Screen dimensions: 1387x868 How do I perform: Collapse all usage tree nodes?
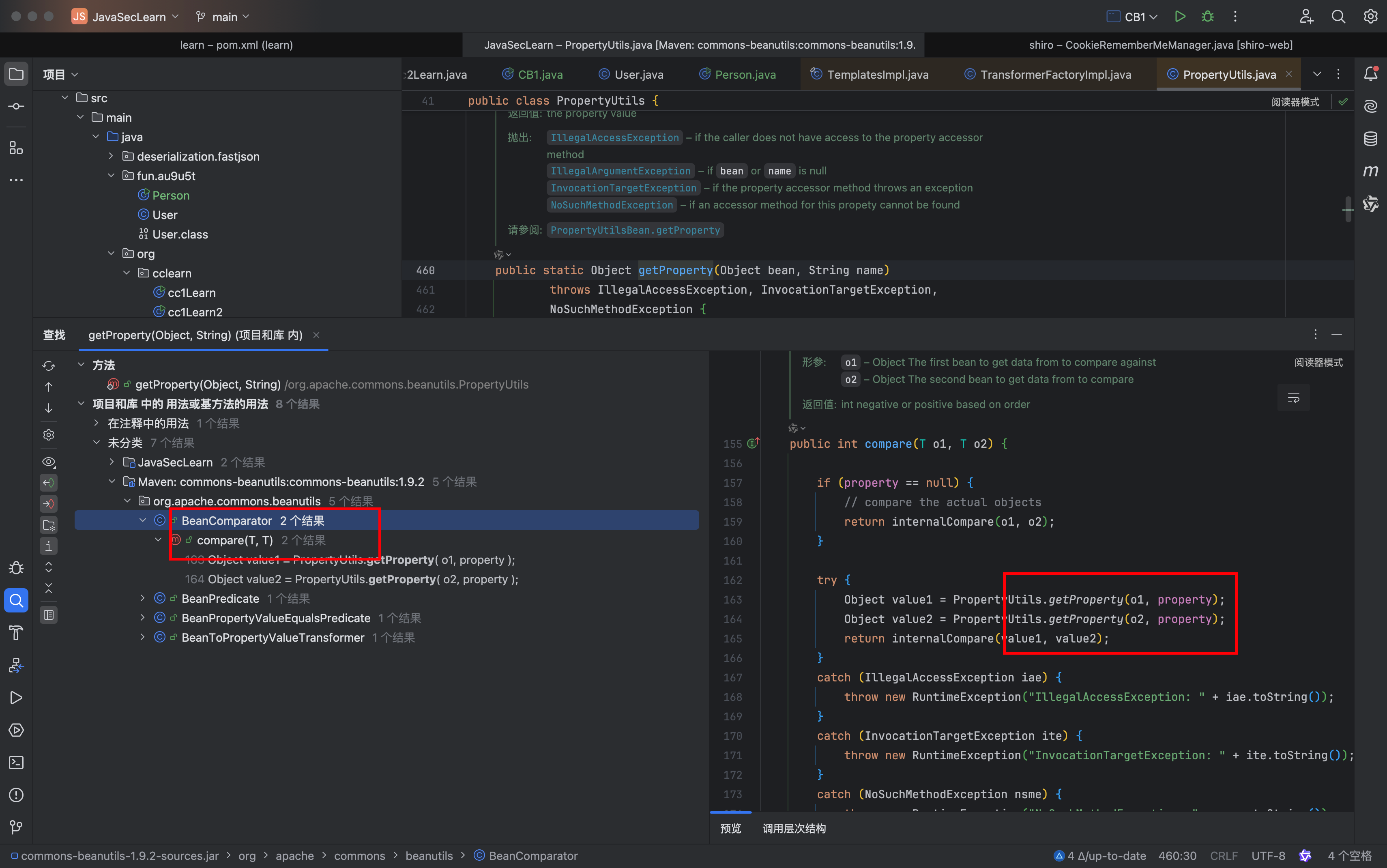[x=49, y=589]
